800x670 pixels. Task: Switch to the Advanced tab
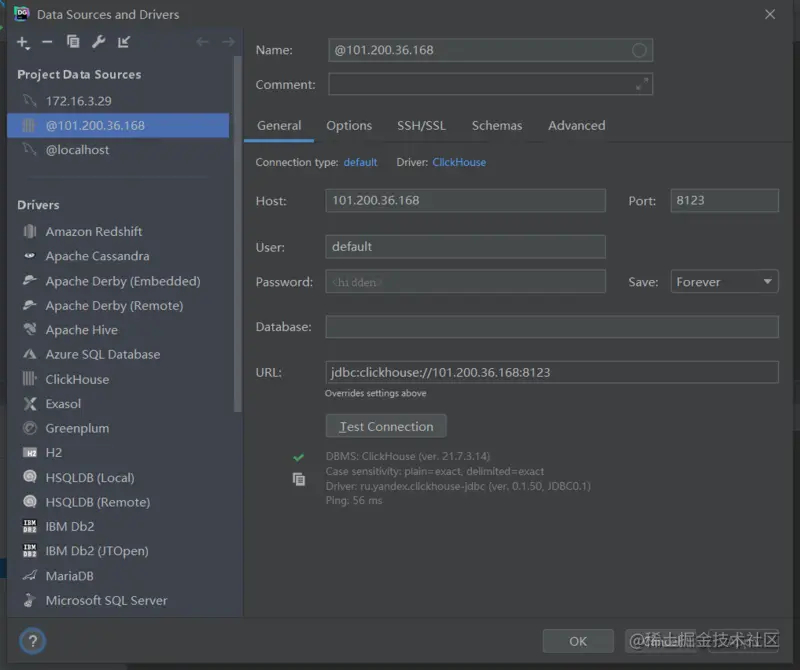[577, 126]
